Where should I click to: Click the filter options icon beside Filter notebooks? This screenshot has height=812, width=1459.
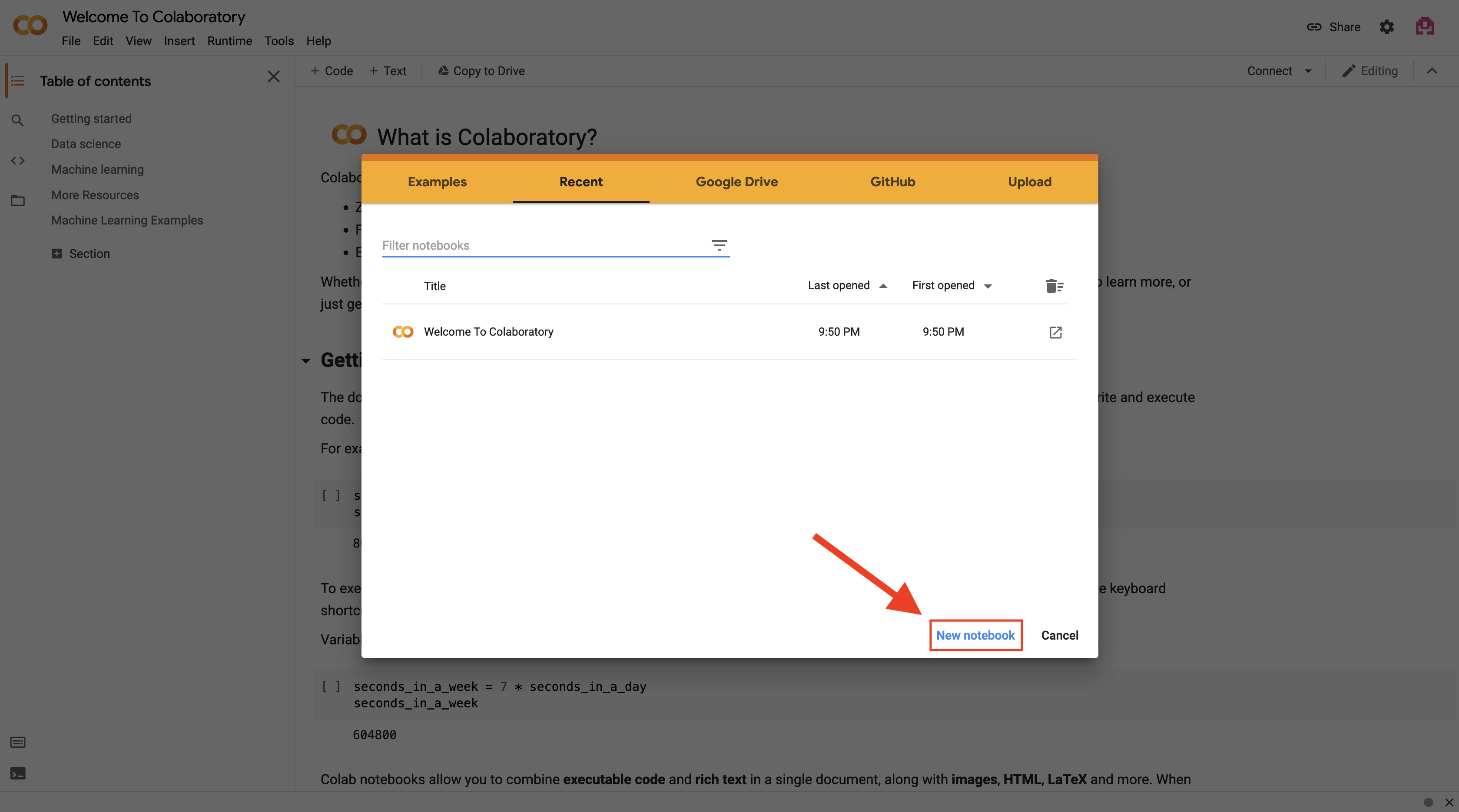click(x=719, y=245)
